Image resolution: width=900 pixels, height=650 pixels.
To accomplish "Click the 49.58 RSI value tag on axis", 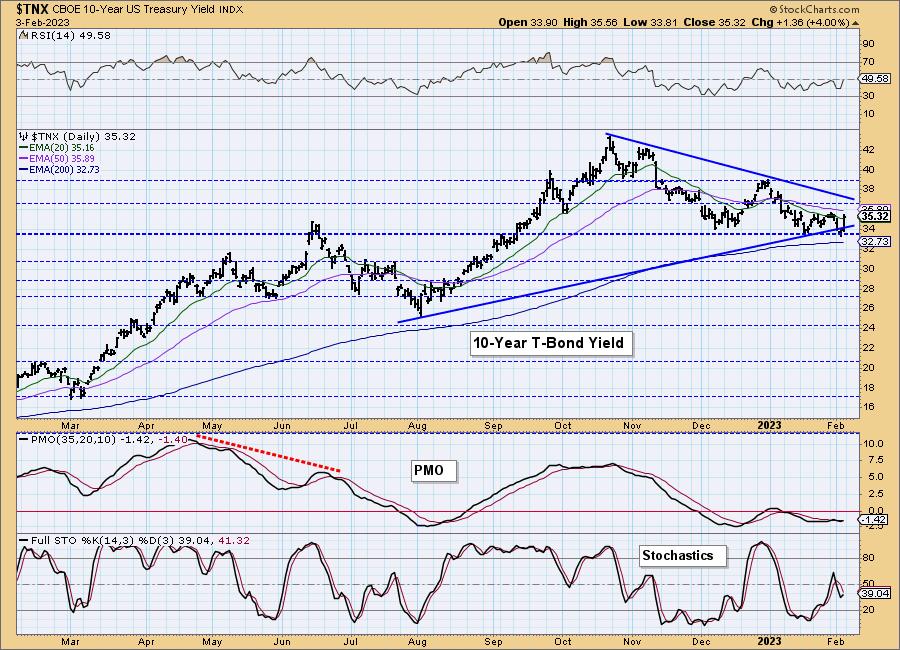I will [875, 79].
